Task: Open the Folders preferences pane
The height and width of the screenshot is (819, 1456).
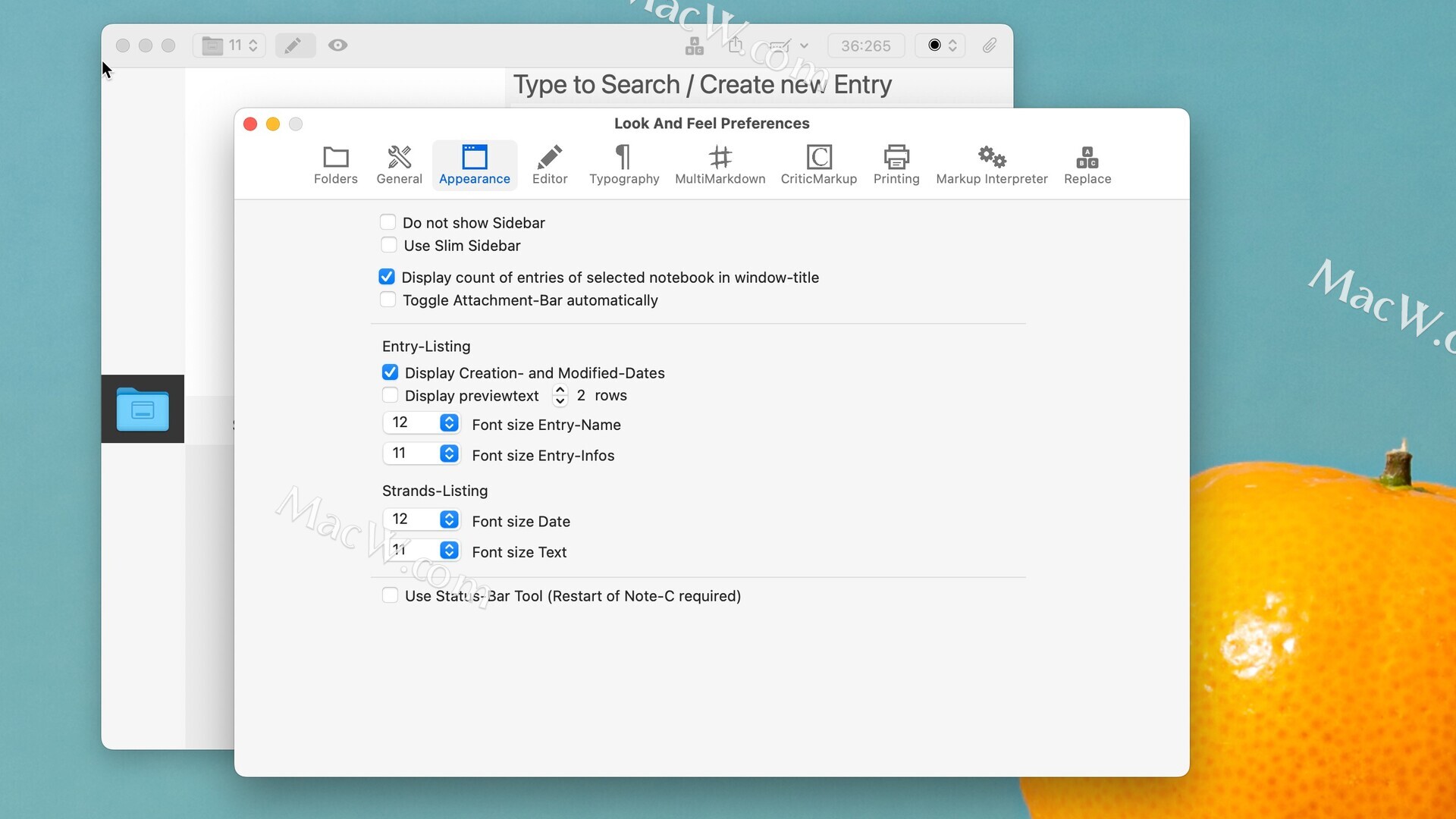Action: coord(335,165)
